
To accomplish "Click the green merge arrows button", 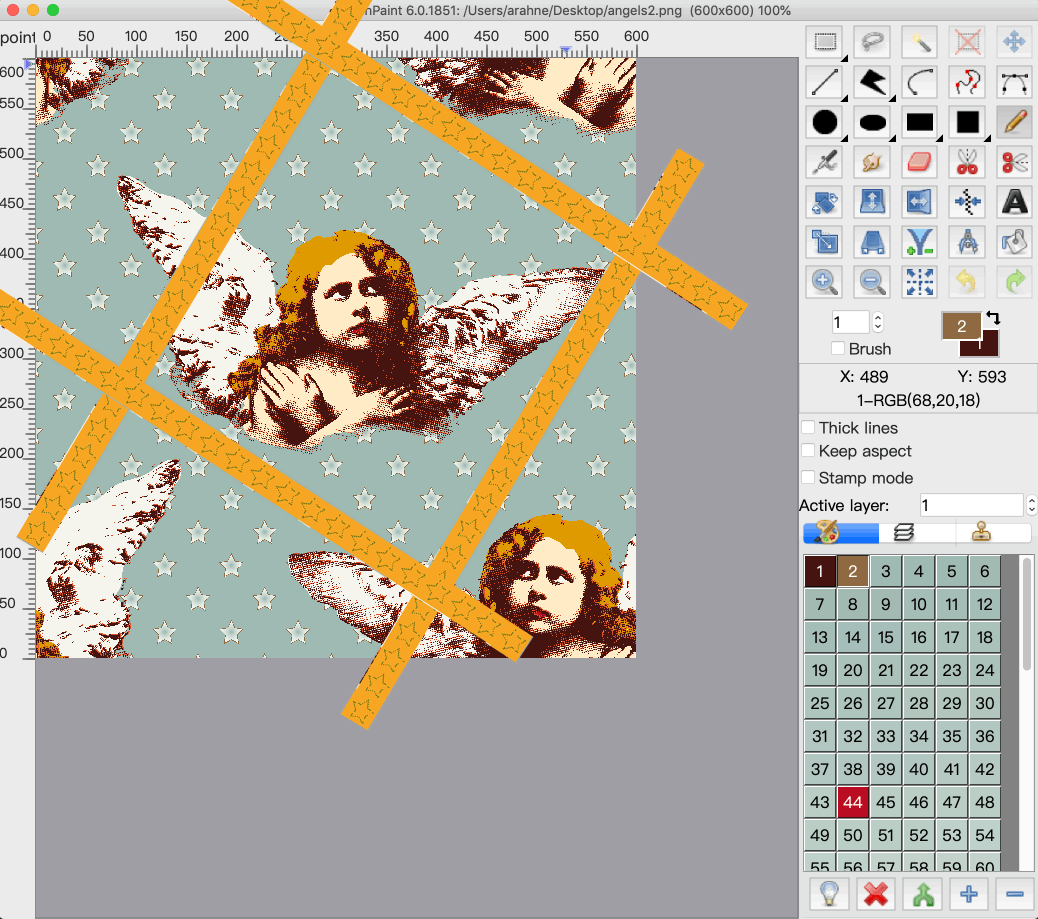I will 923,895.
